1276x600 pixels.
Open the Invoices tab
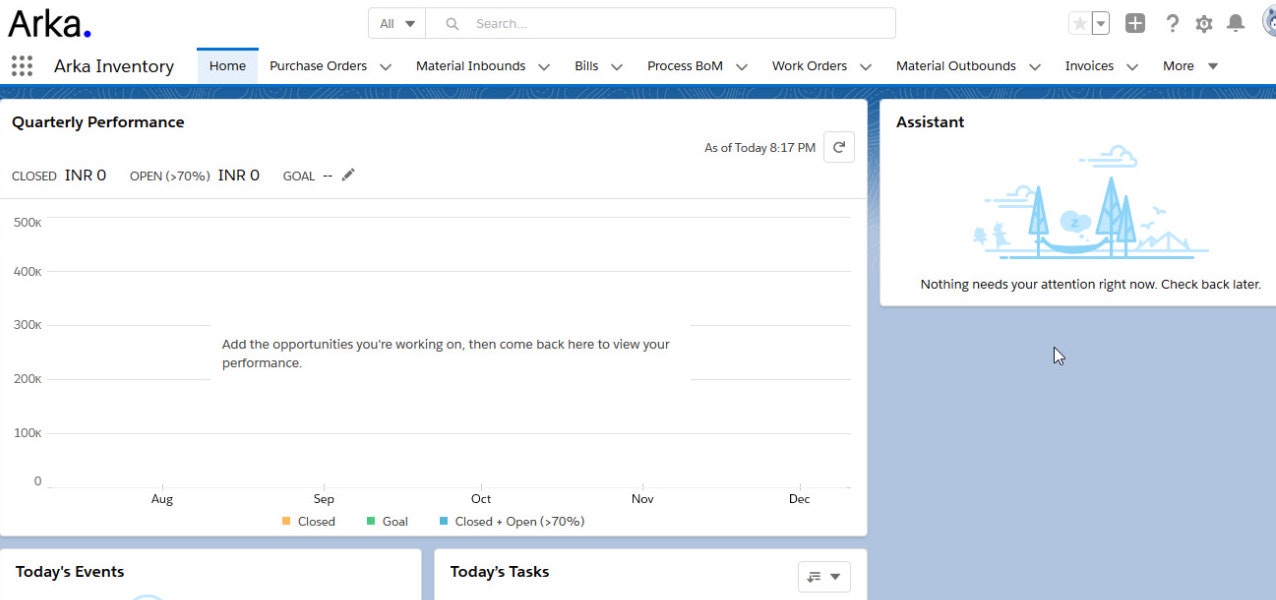click(x=1090, y=66)
